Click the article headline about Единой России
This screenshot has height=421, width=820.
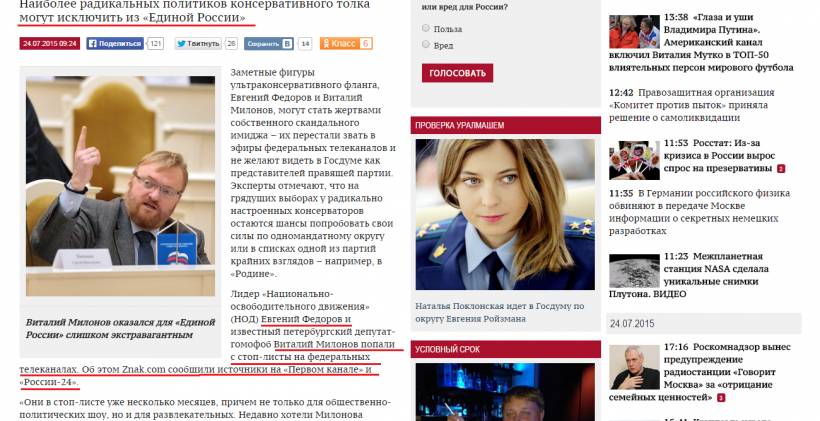195,11
